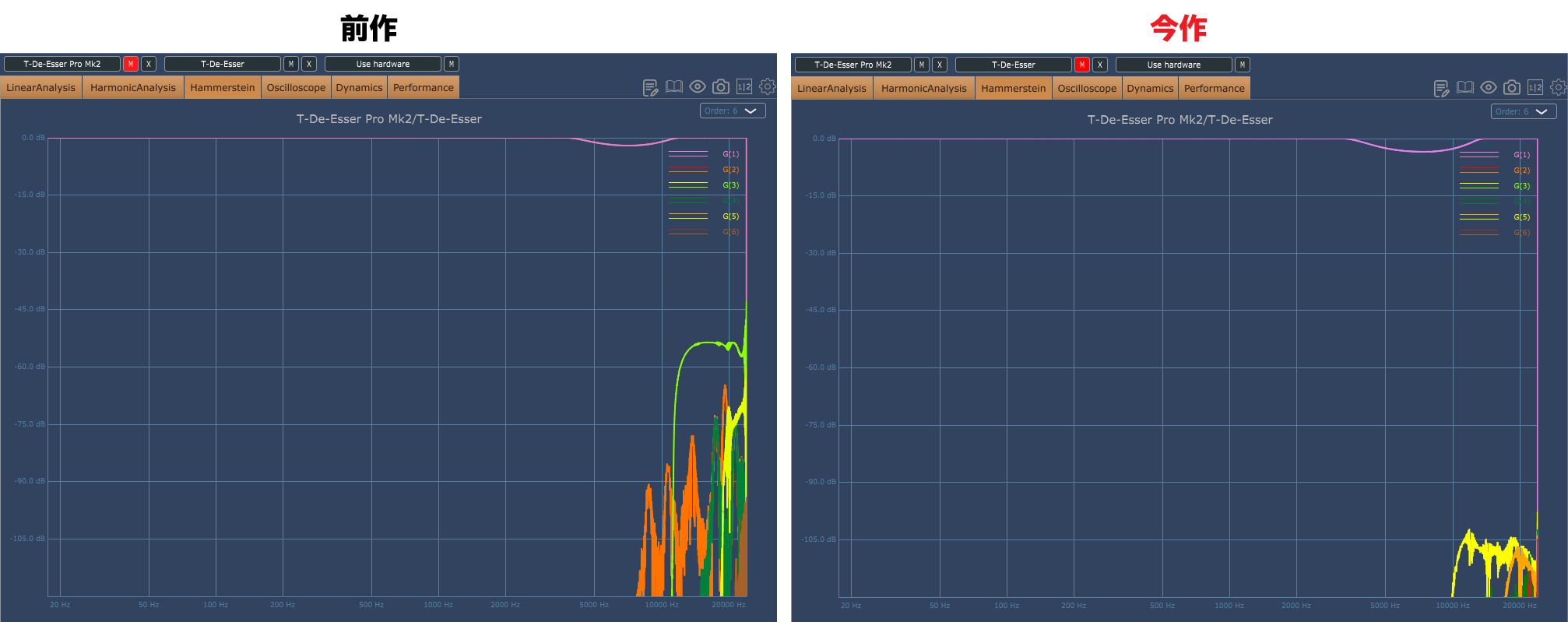Toggle M button beside left Use hardware
This screenshot has width=1568, height=622.
coord(452,64)
